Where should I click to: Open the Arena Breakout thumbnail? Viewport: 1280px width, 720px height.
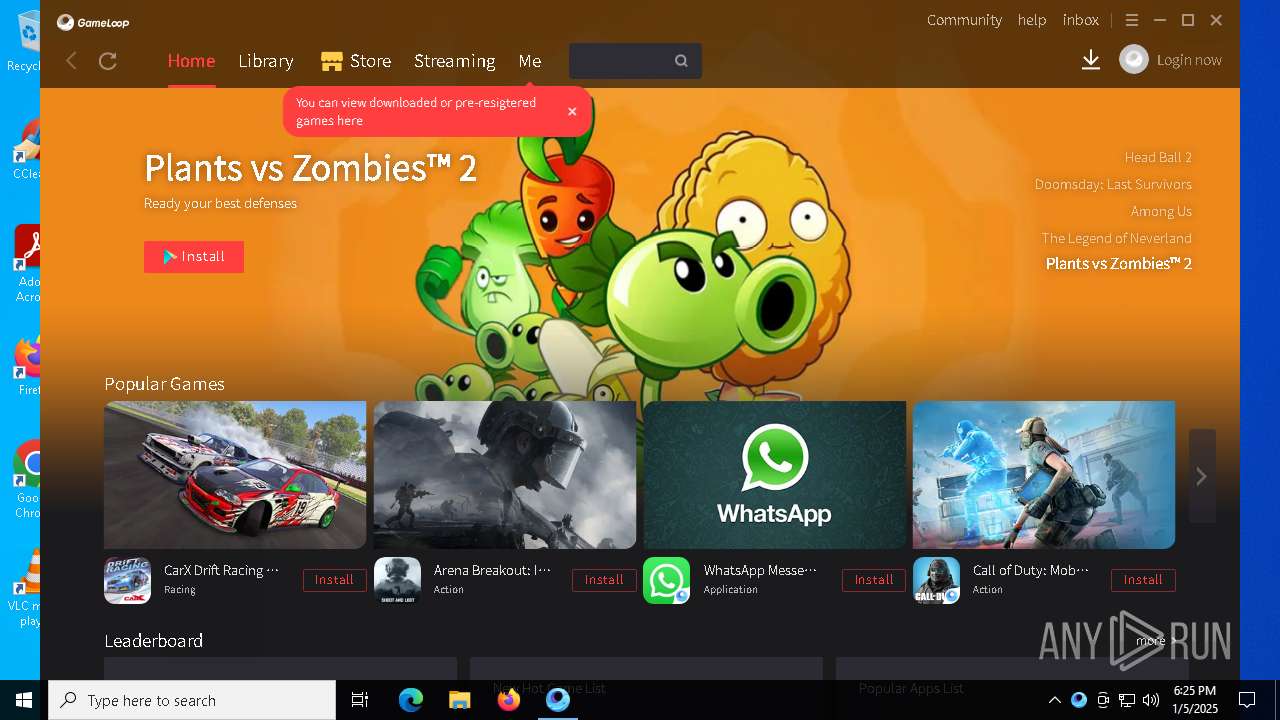505,475
